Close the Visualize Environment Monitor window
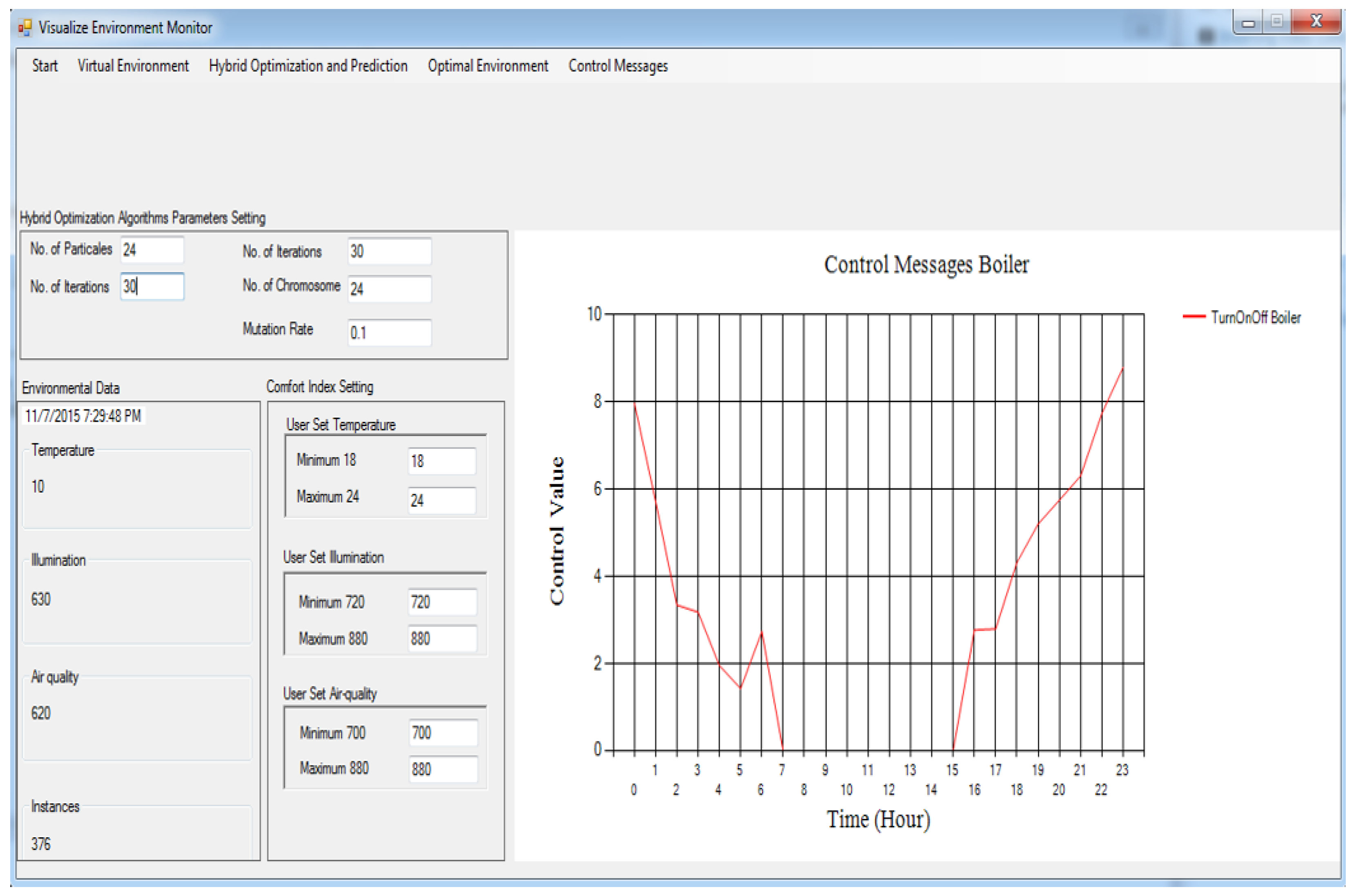 pos(1316,22)
